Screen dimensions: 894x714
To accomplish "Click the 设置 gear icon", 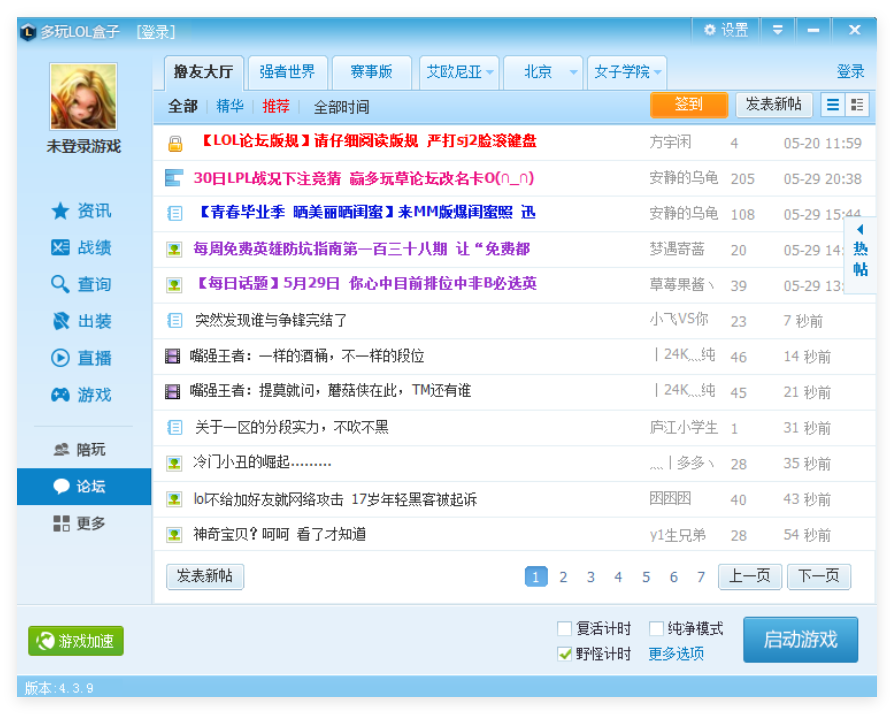I will point(709,30).
